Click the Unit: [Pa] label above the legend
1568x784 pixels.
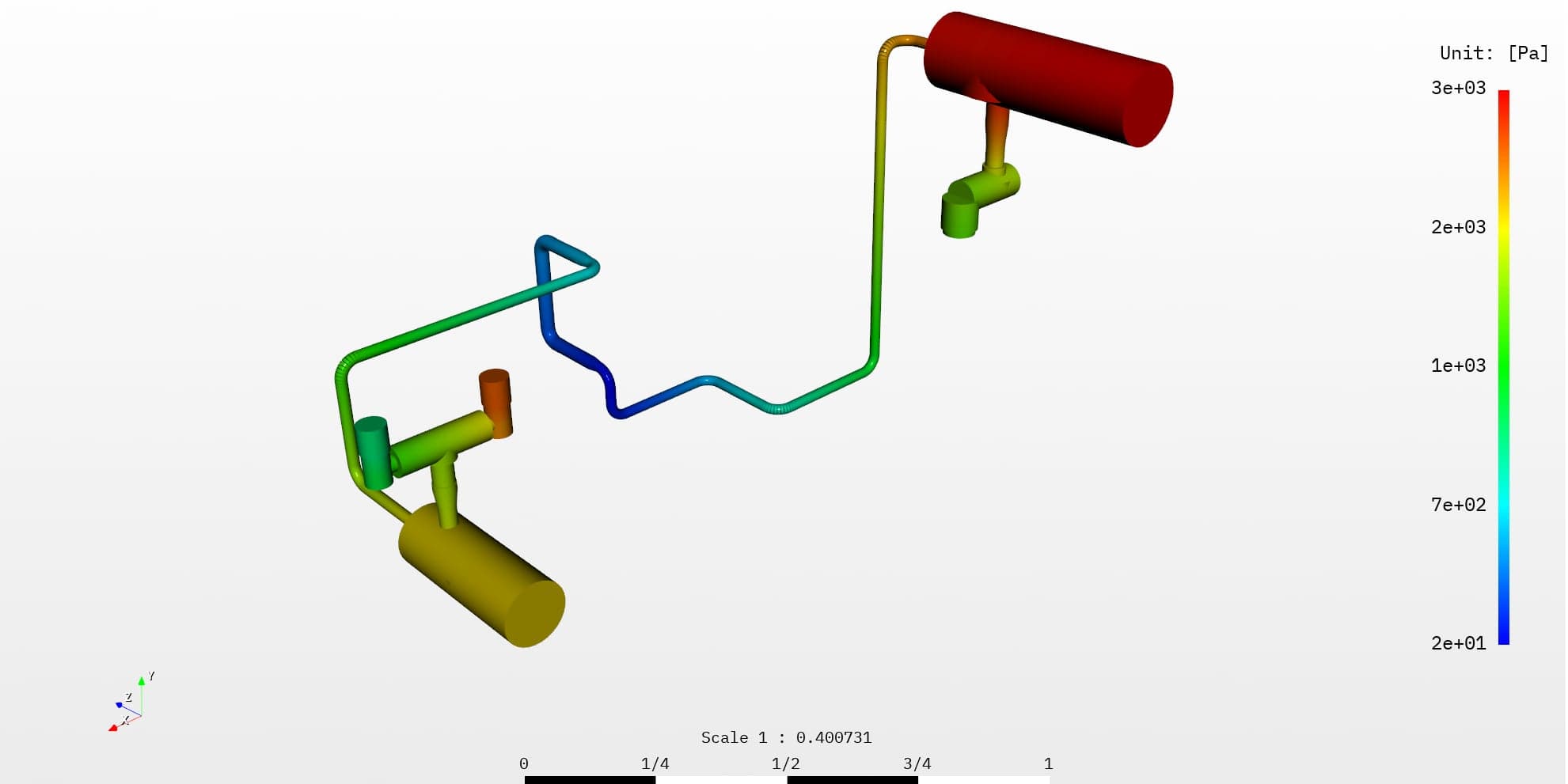coord(1493,52)
